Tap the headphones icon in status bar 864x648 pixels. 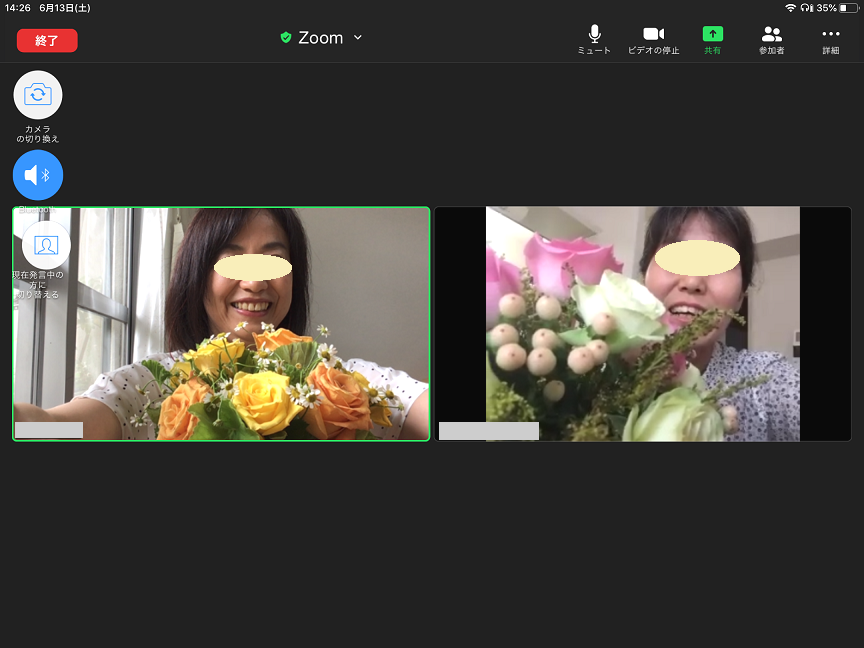806,7
